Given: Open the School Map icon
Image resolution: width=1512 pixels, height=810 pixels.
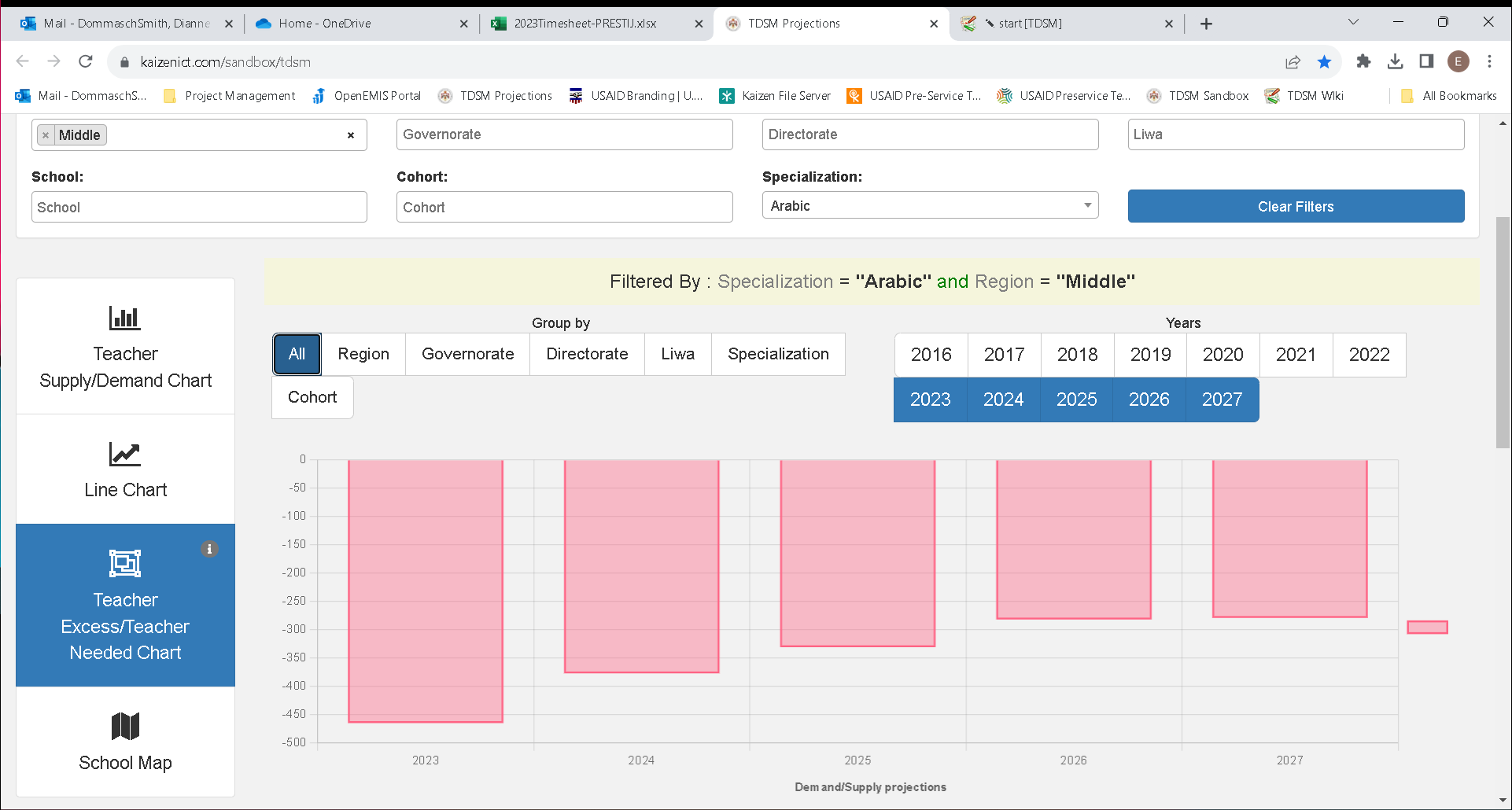Looking at the screenshot, I should pyautogui.click(x=125, y=727).
